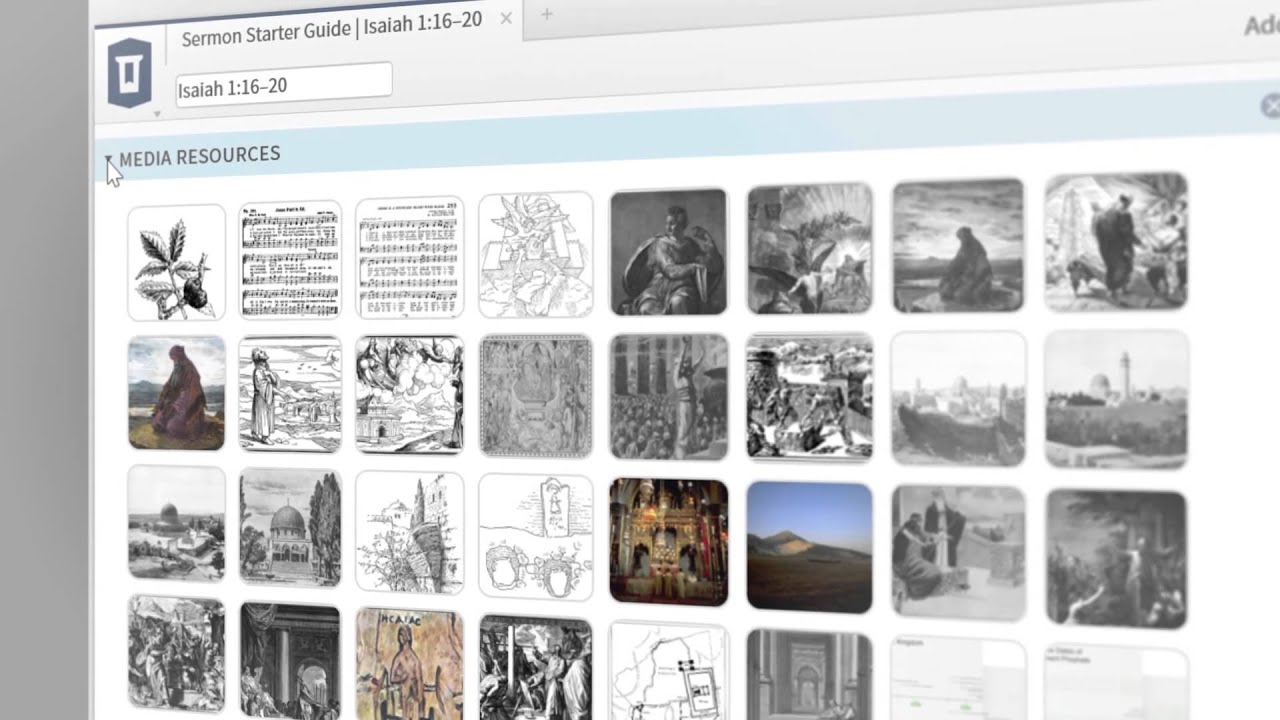
Task: Open the gray ornate tapestry-like thumbnail
Action: [535, 395]
